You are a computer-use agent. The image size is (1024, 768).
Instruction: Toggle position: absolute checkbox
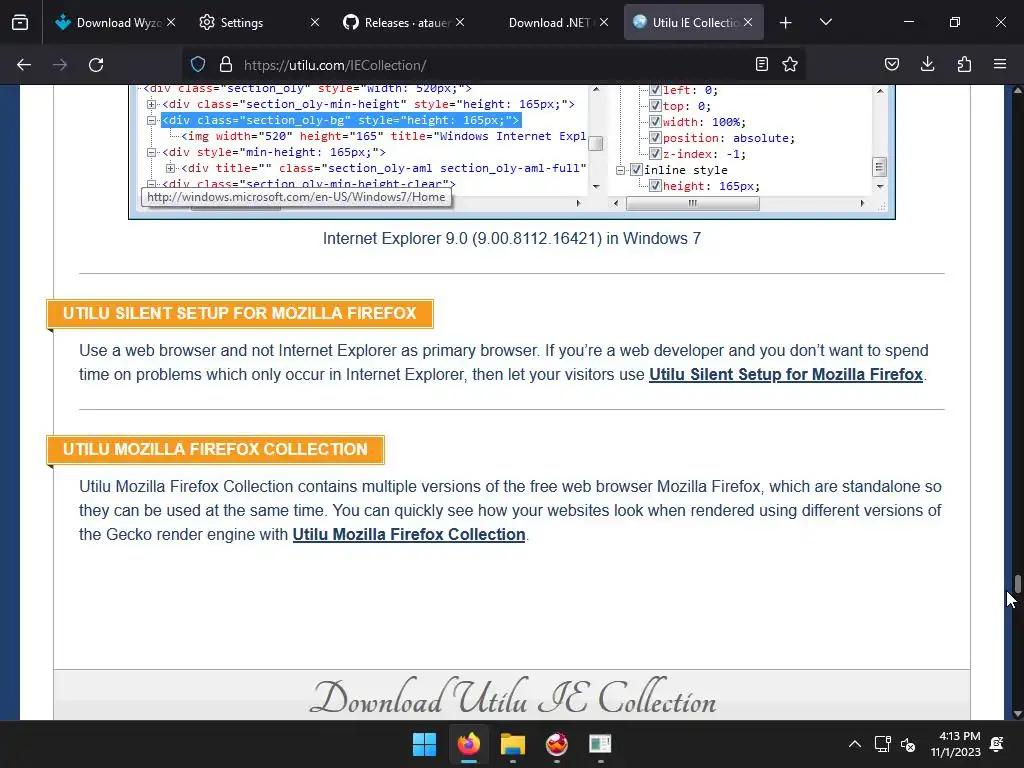(655, 138)
